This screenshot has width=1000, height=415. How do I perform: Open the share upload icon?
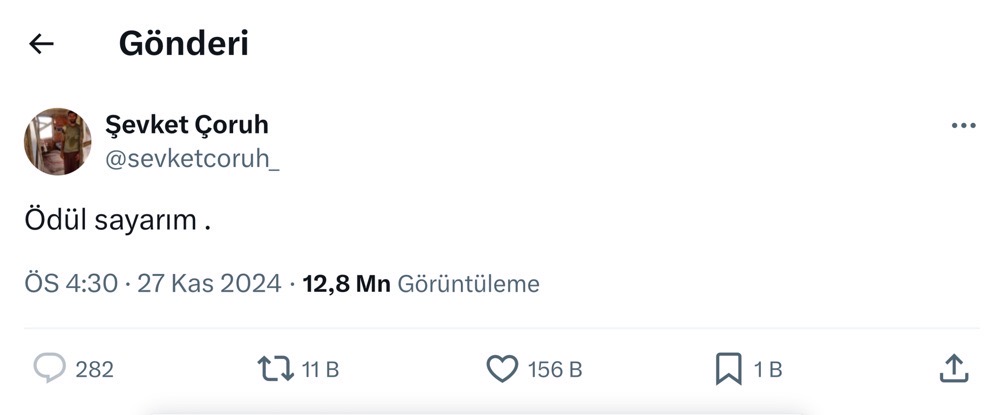pos(954,369)
